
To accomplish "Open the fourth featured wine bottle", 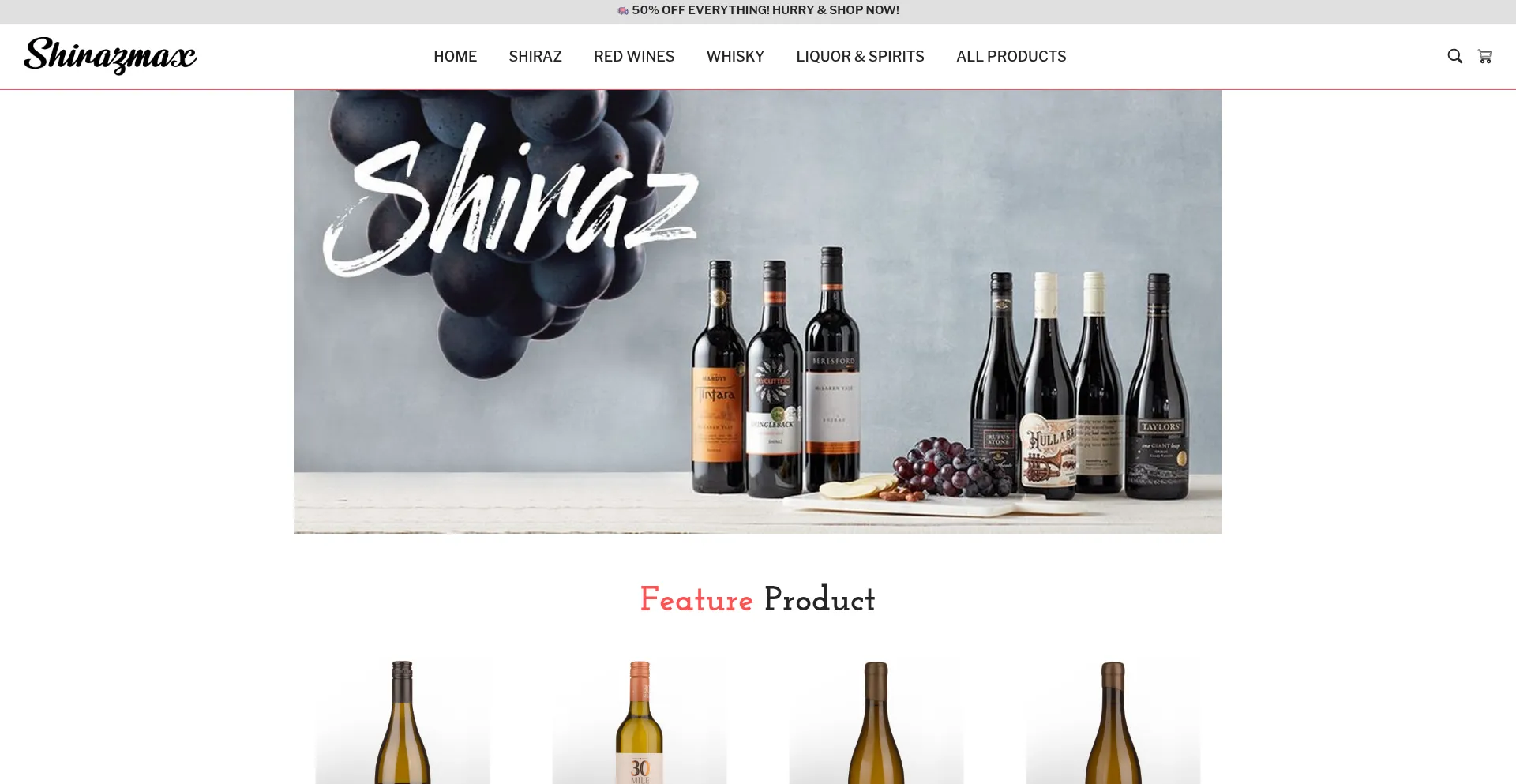I will (1113, 722).
